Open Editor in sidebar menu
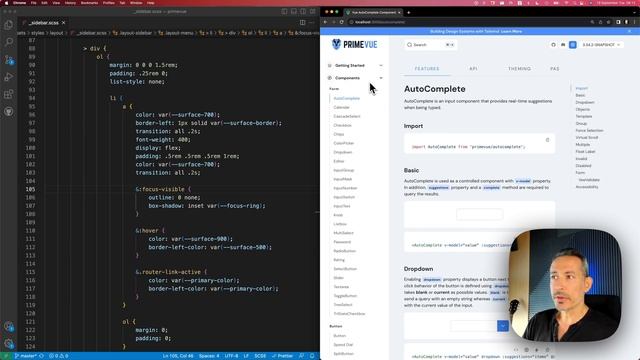 (338, 161)
